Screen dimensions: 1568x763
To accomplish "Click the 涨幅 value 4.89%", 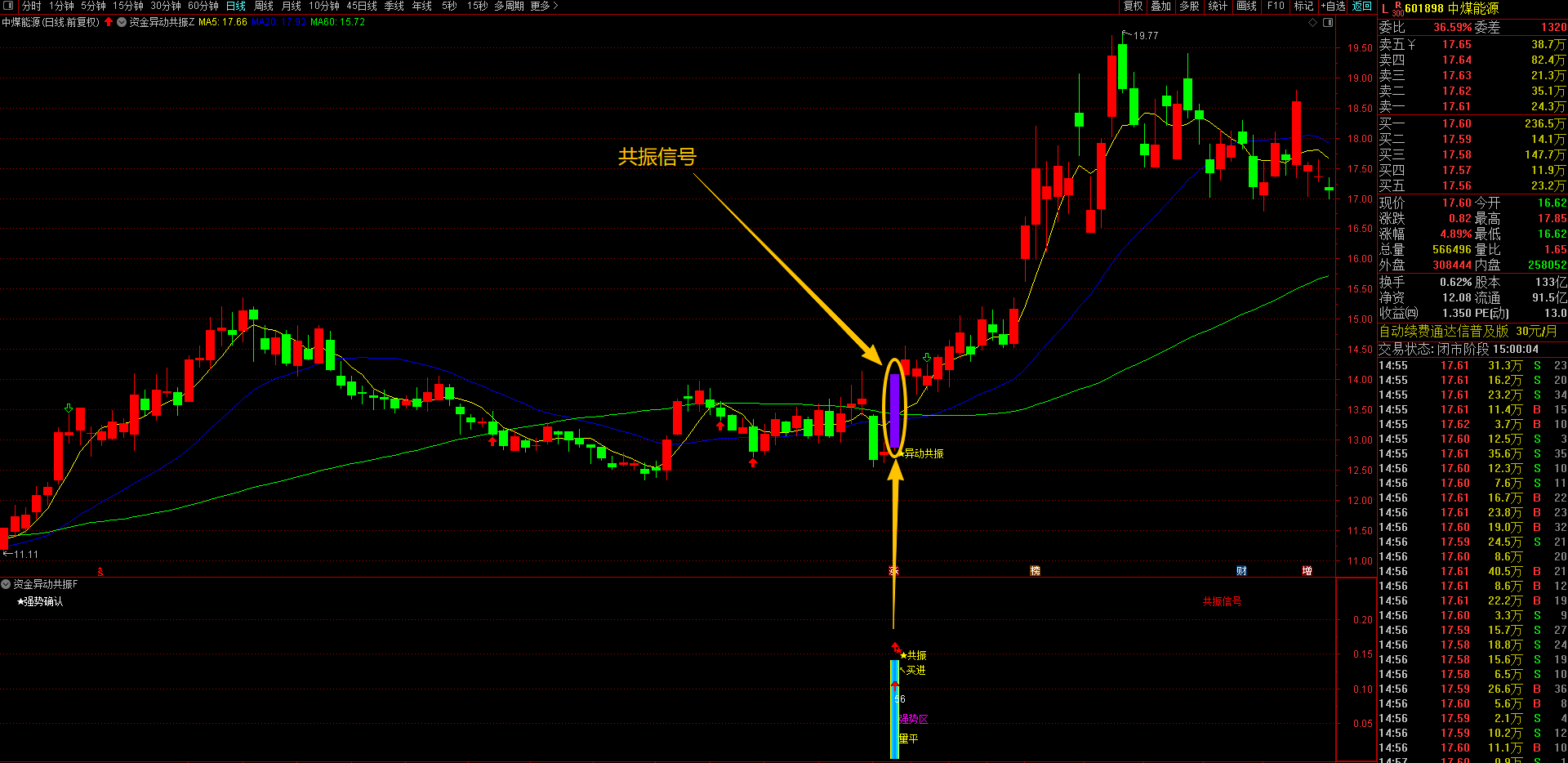I will tap(1455, 234).
